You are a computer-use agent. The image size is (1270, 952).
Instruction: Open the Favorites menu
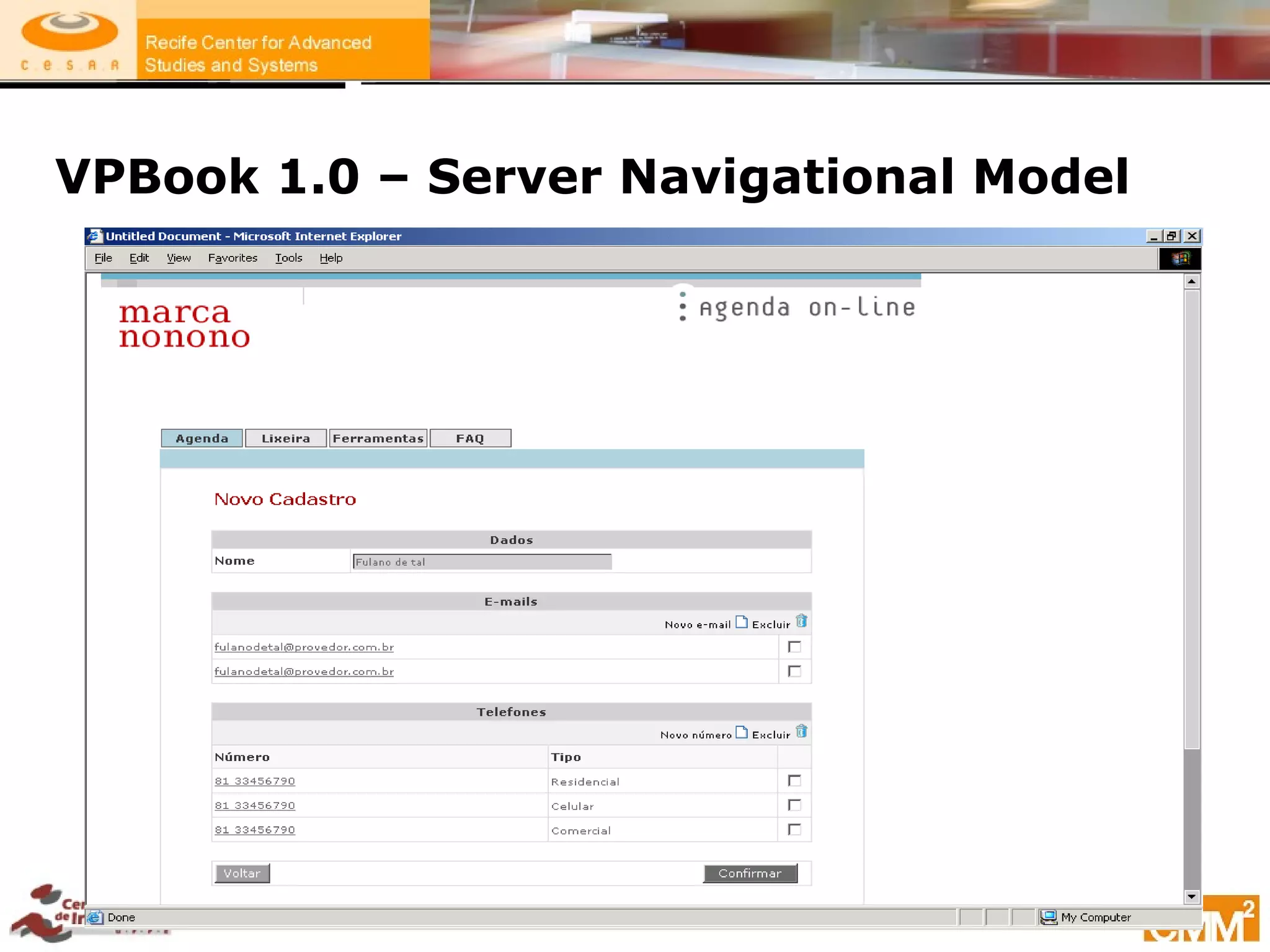pos(233,258)
